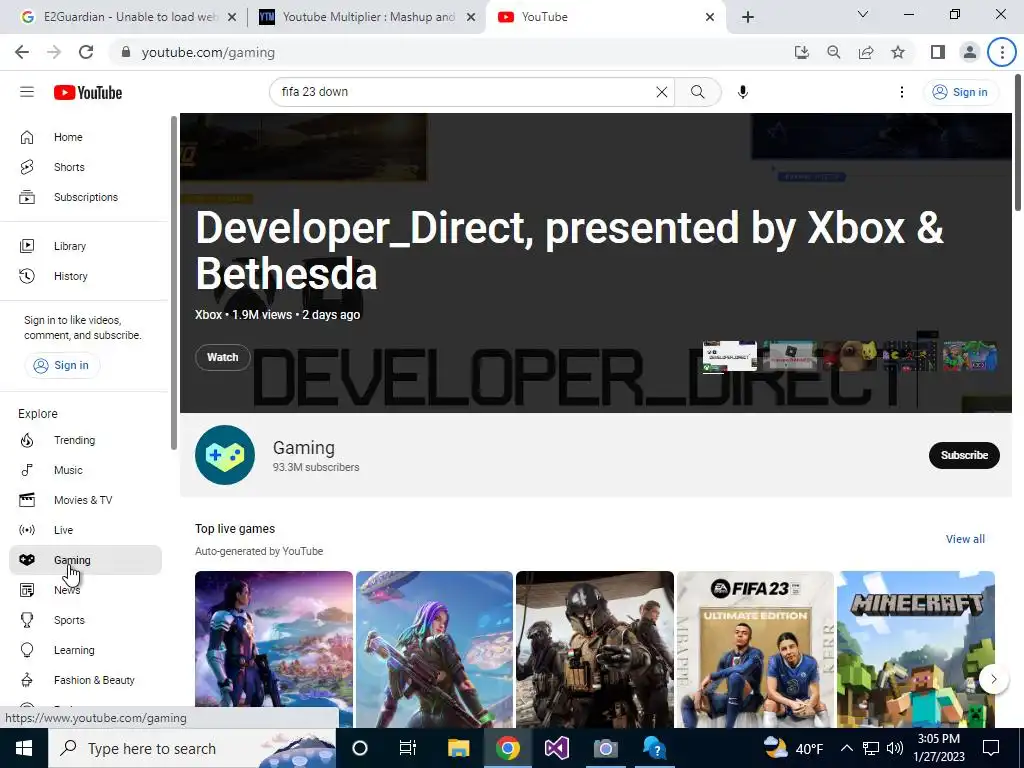The image size is (1024, 768).
Task: Click the YouTube logo
Action: [x=88, y=93]
